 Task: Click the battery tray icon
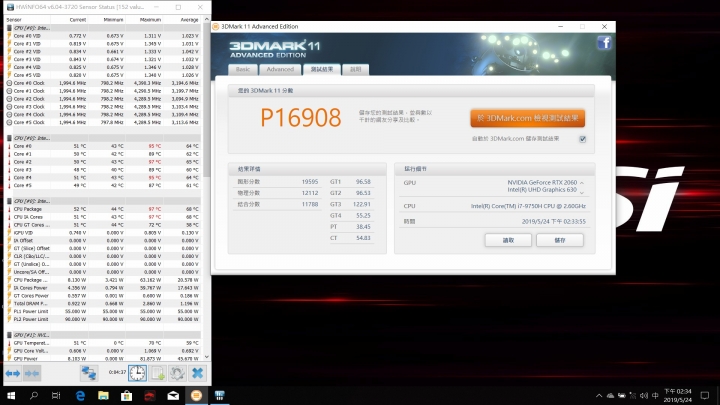click(x=621, y=396)
